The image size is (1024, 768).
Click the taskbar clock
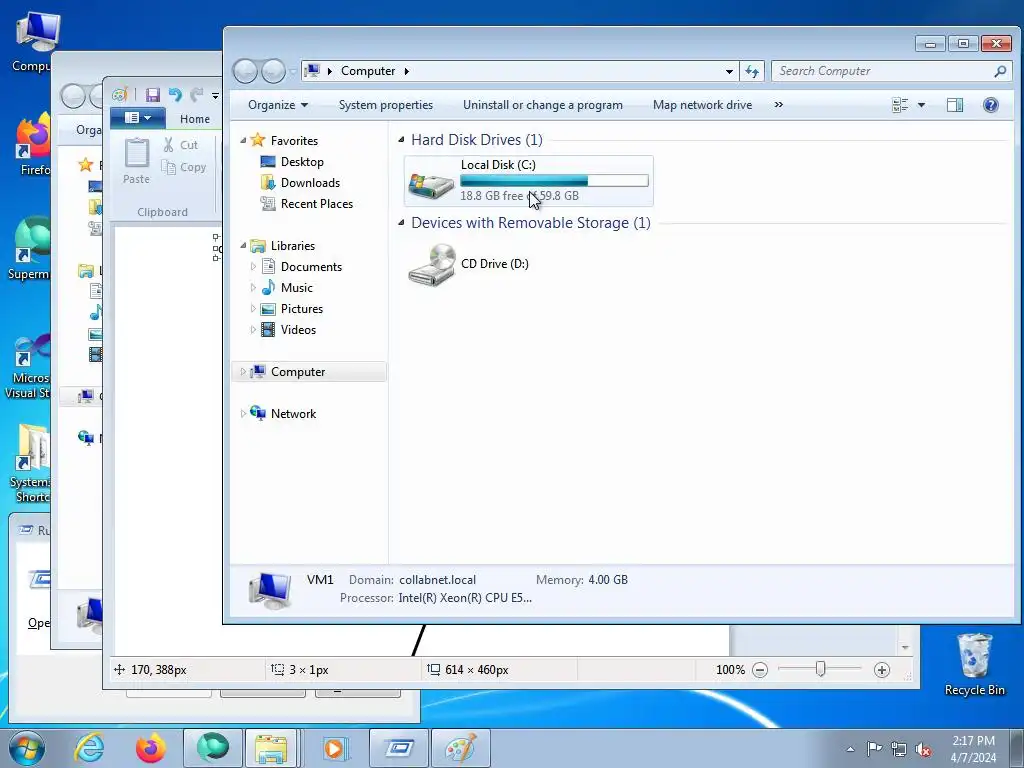coord(973,749)
